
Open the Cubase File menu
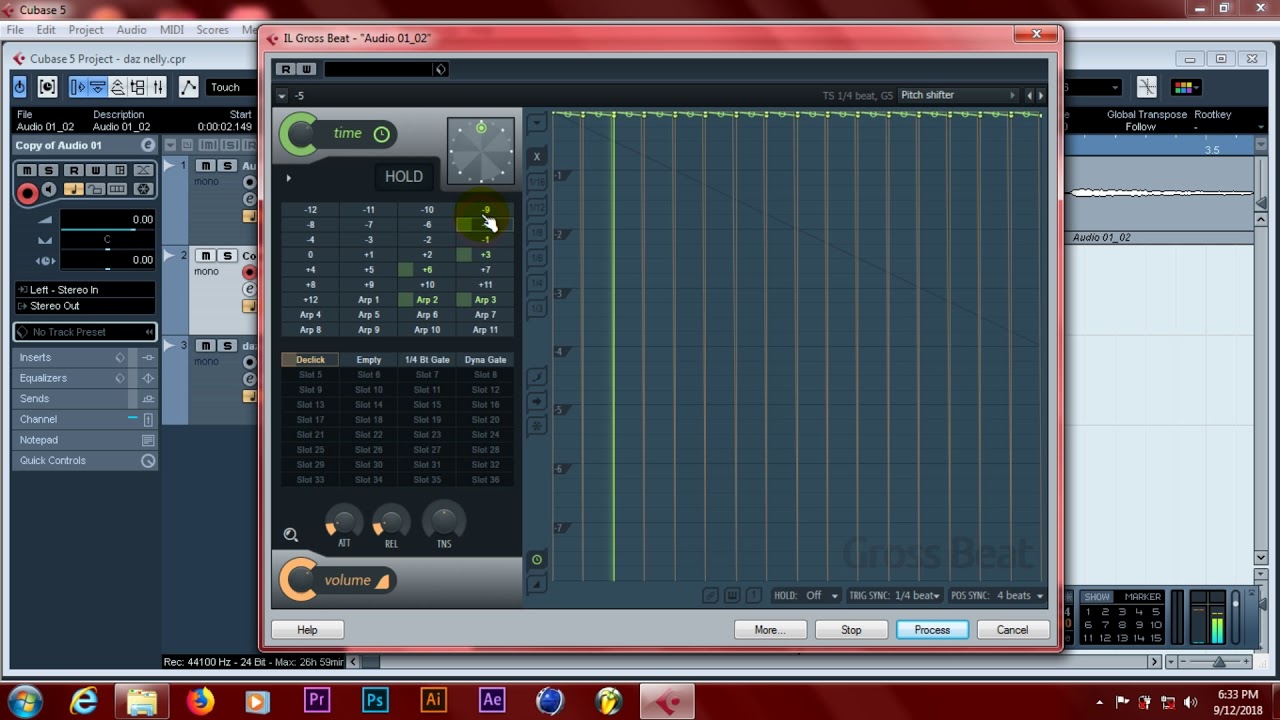click(x=15, y=30)
